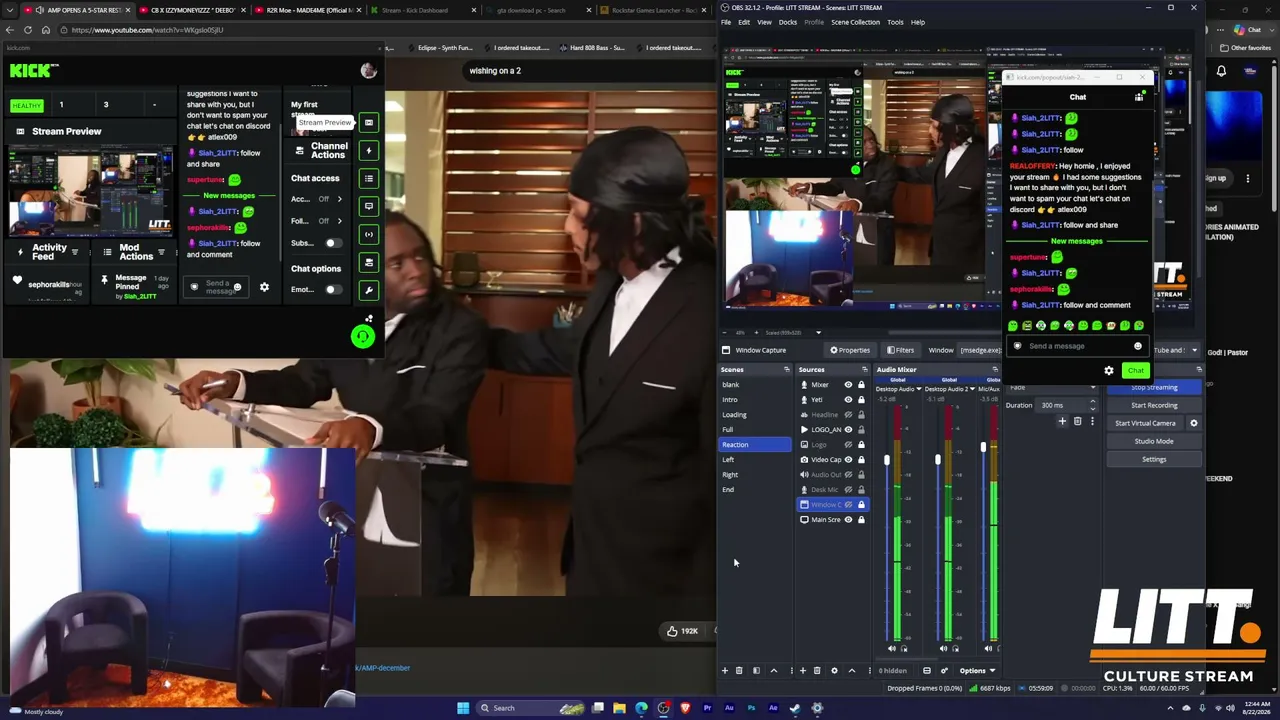Toggle visibility of Mixer source

point(848,385)
